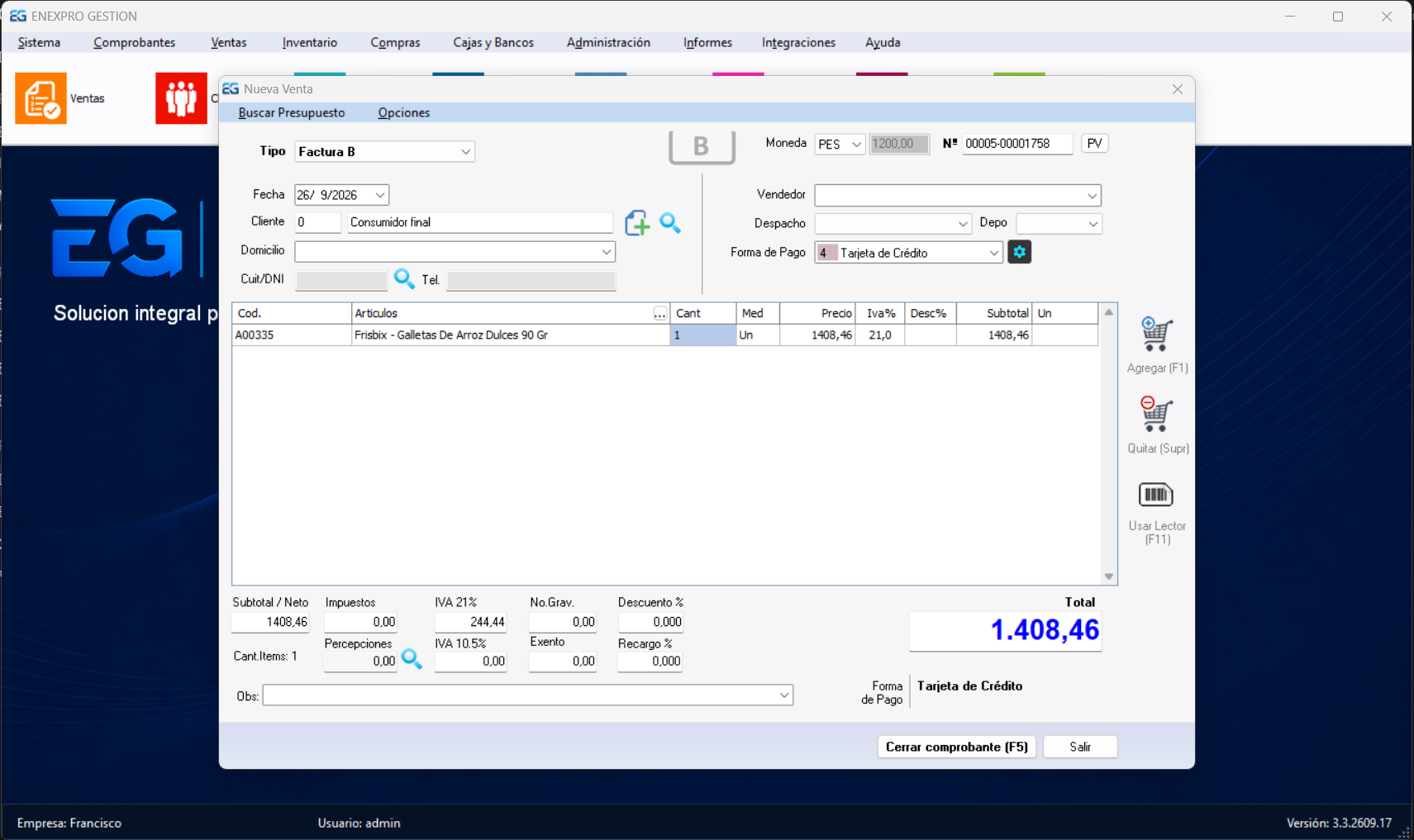Screen dimensions: 1414x840
Task: Select article code A00335 cell
Action: point(292,335)
